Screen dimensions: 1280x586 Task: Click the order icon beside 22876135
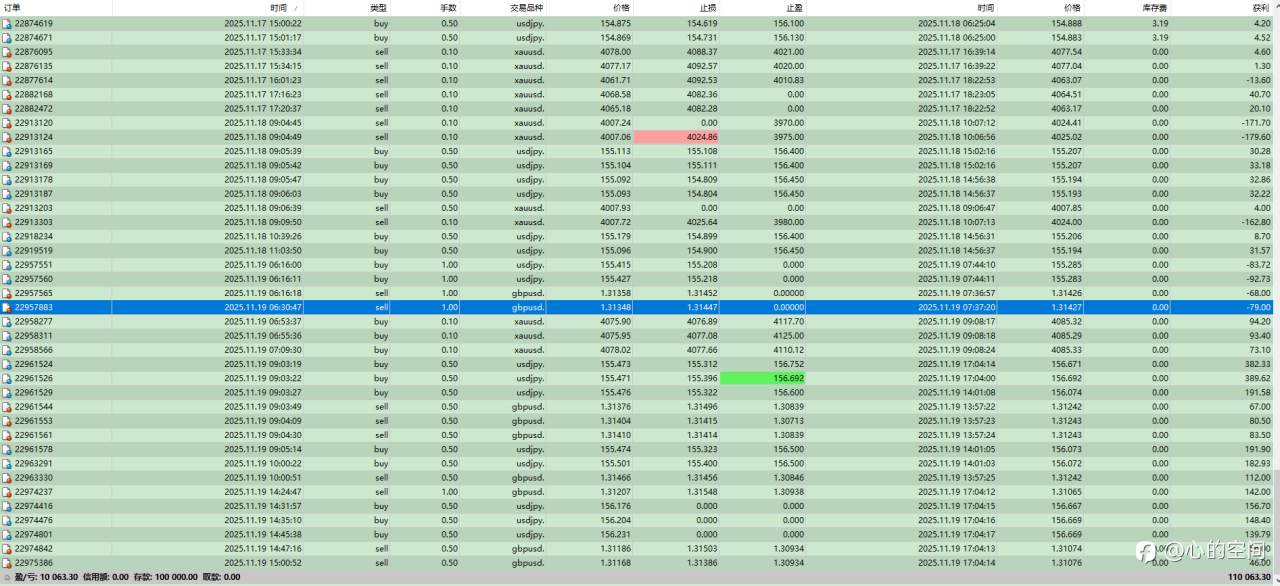[x=7, y=66]
